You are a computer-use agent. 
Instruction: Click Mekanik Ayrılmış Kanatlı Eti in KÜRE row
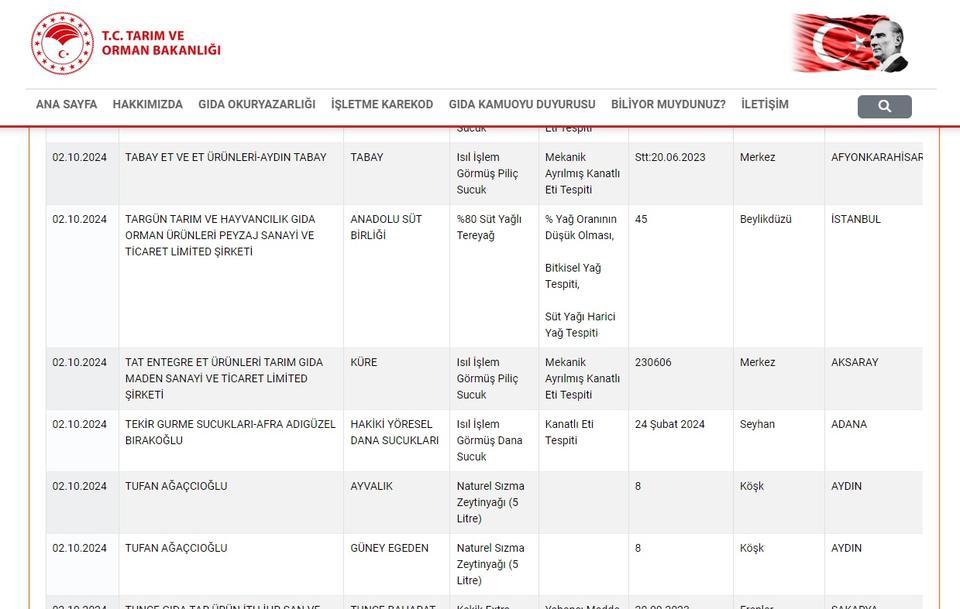[x=582, y=378]
